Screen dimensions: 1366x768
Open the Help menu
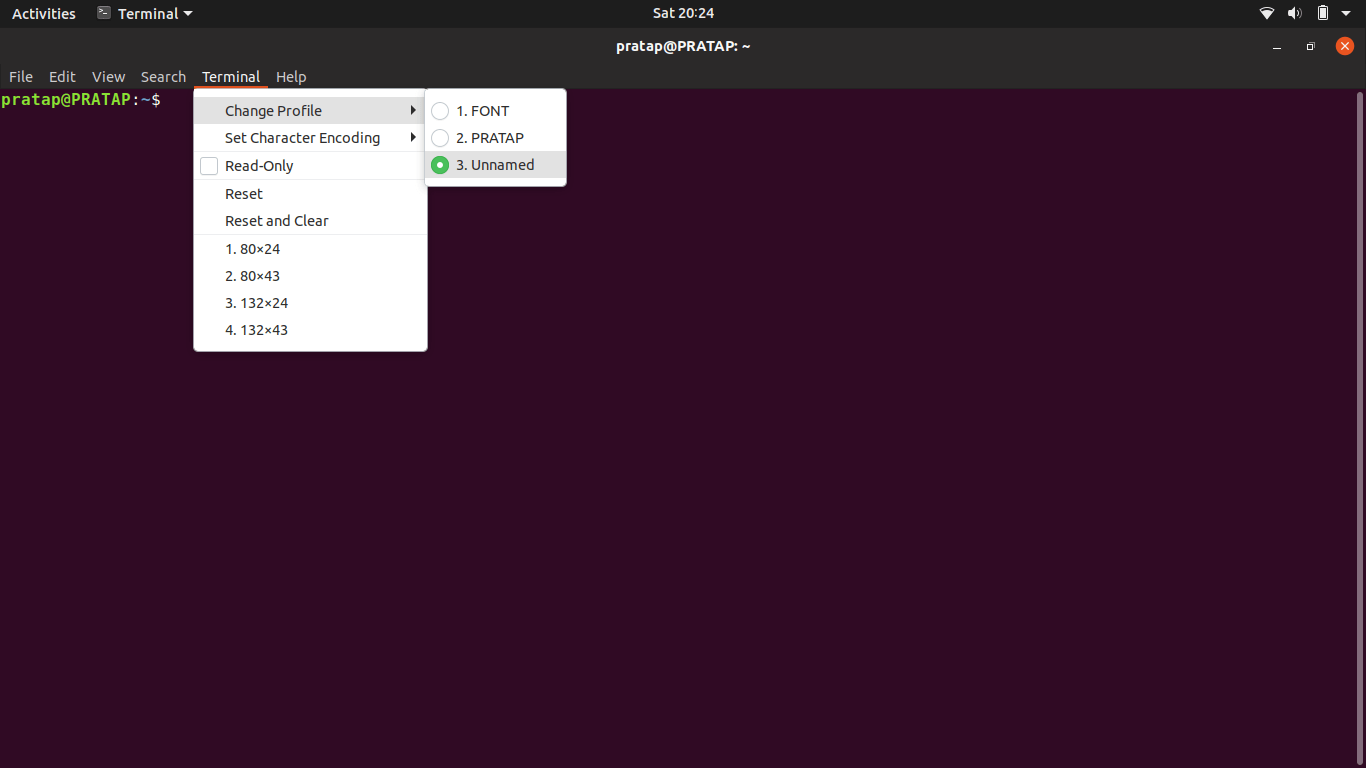click(291, 77)
